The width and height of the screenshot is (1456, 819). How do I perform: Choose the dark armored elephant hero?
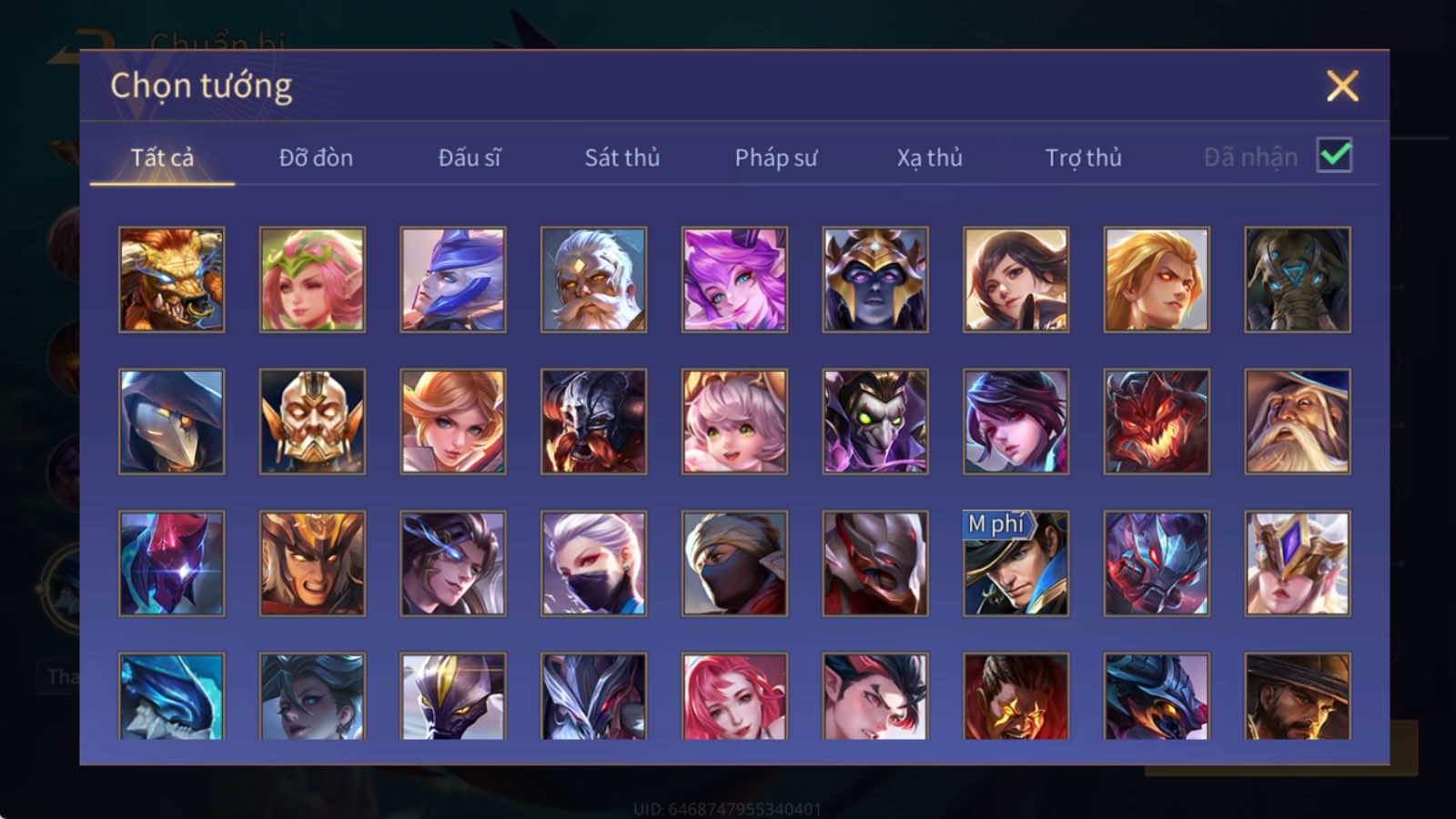1298,279
